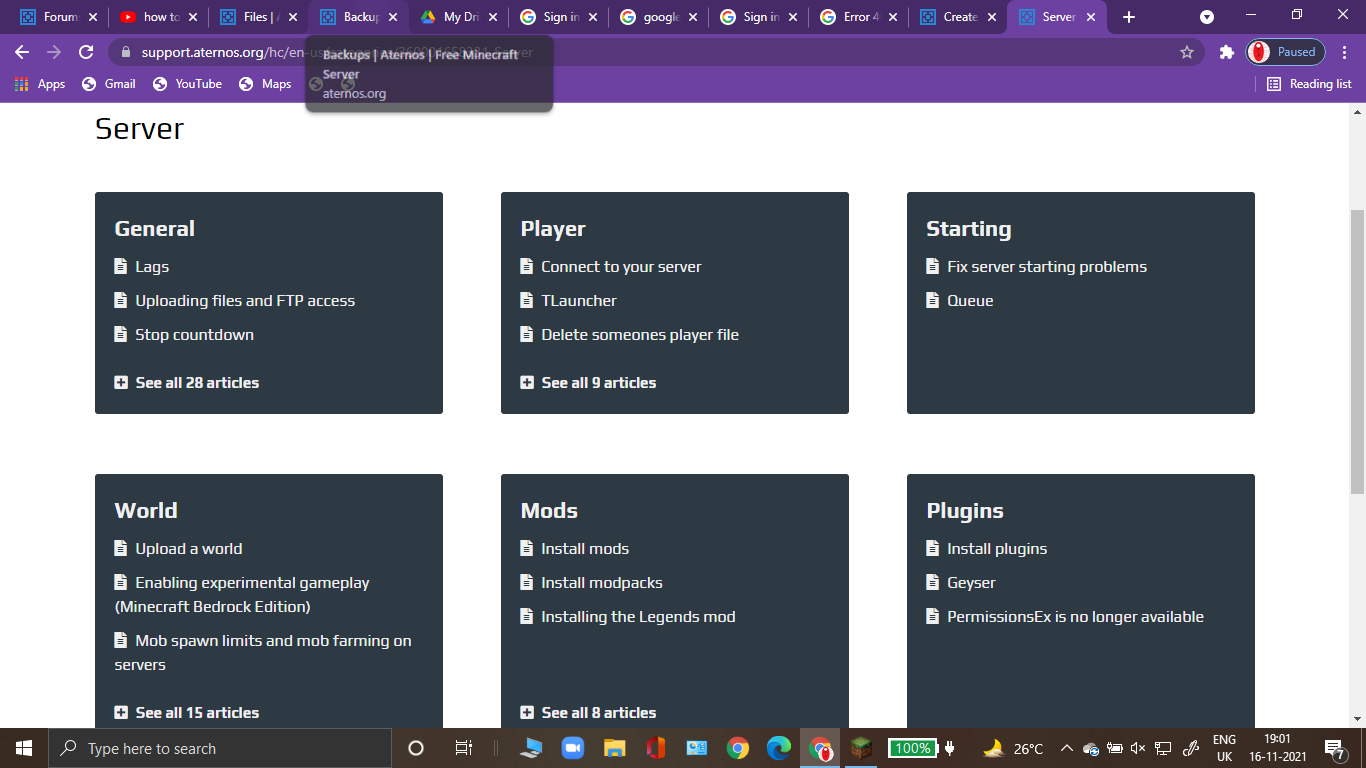Image resolution: width=1366 pixels, height=768 pixels.
Task: Open Delete someones player file article
Action: 640,335
